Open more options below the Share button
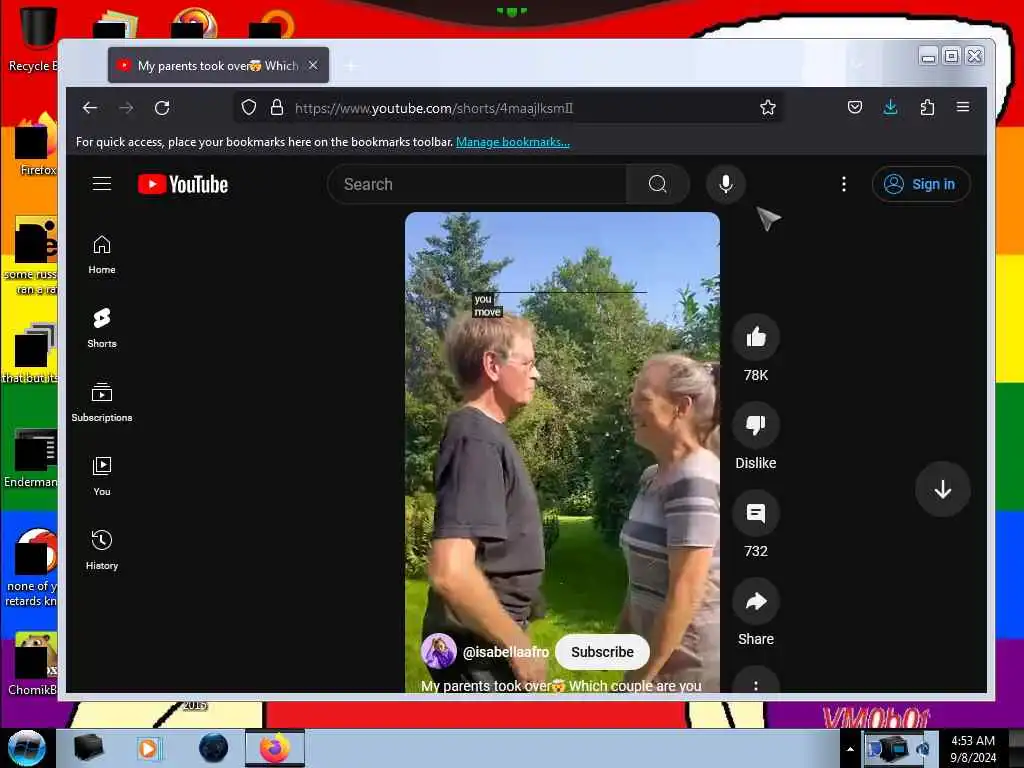Viewport: 1024px width, 768px height. (756, 683)
